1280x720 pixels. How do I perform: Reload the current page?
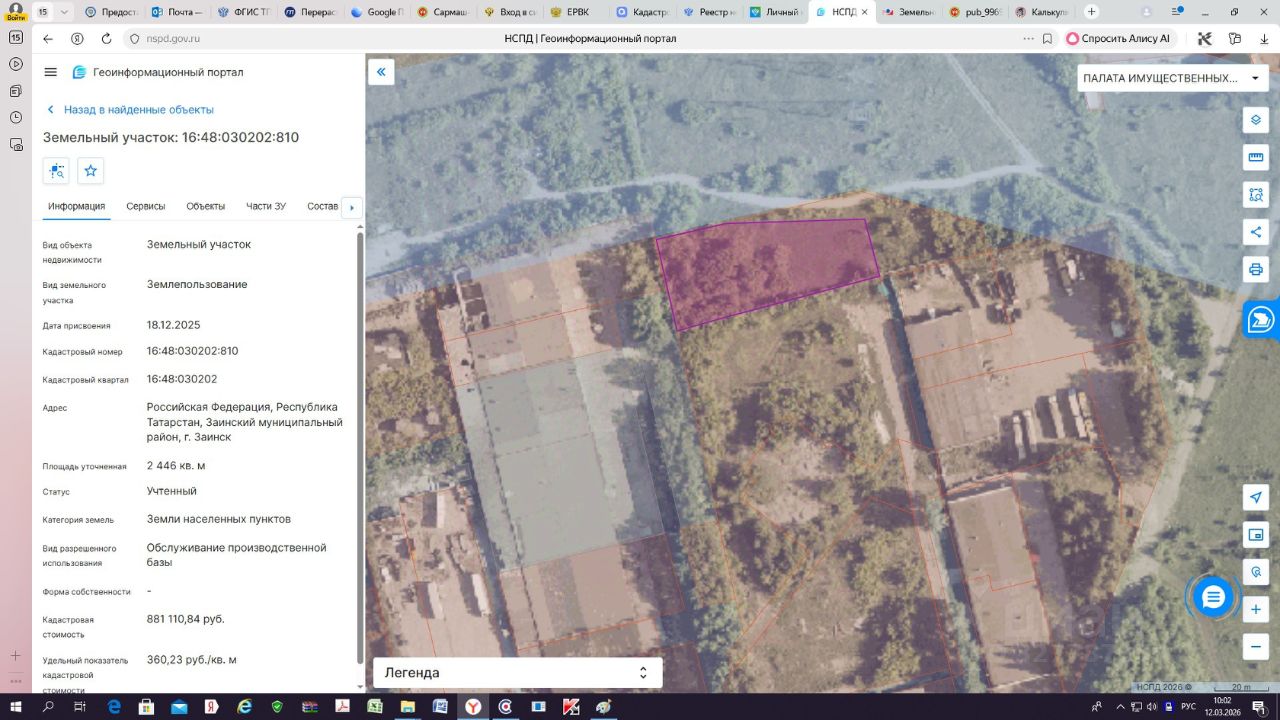coord(106,38)
